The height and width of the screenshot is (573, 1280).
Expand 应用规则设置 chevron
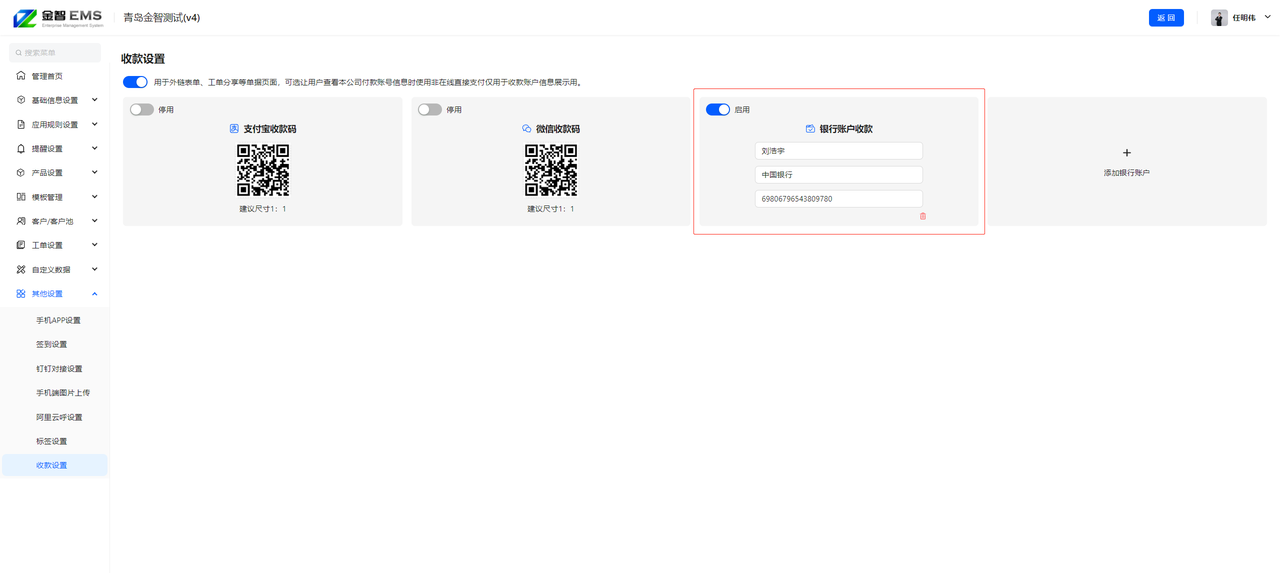click(x=95, y=124)
